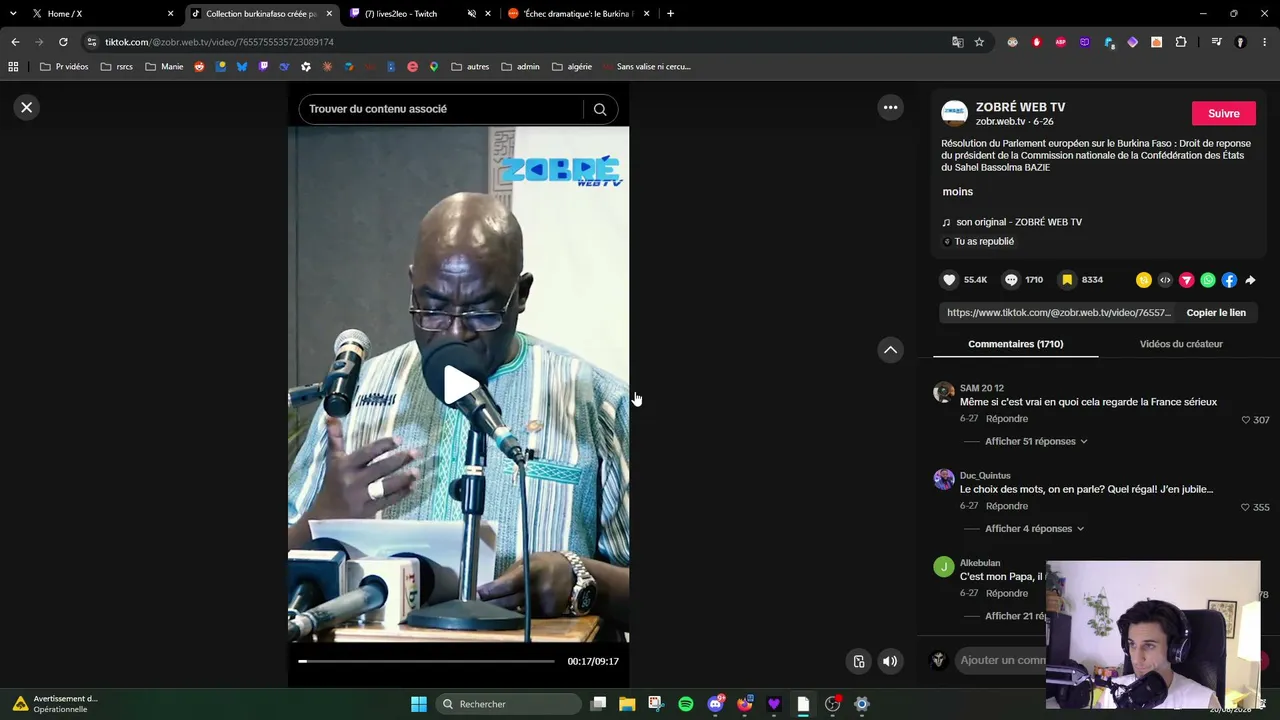
Task: Click the search magnifier in related content bar
Action: coord(600,109)
